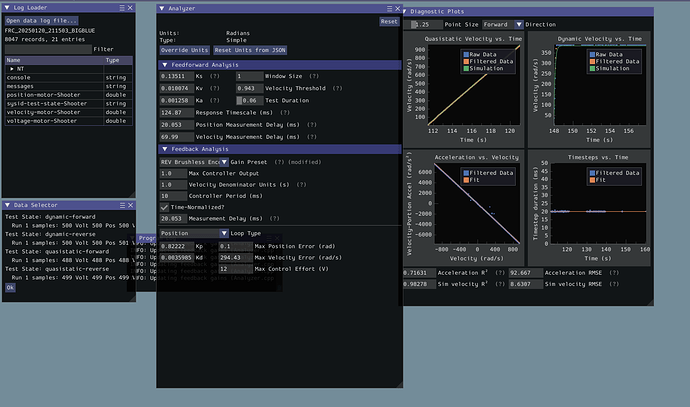690x407 pixels.
Task: Collapse Feedforward Analysis section
Action: [x=165, y=65]
